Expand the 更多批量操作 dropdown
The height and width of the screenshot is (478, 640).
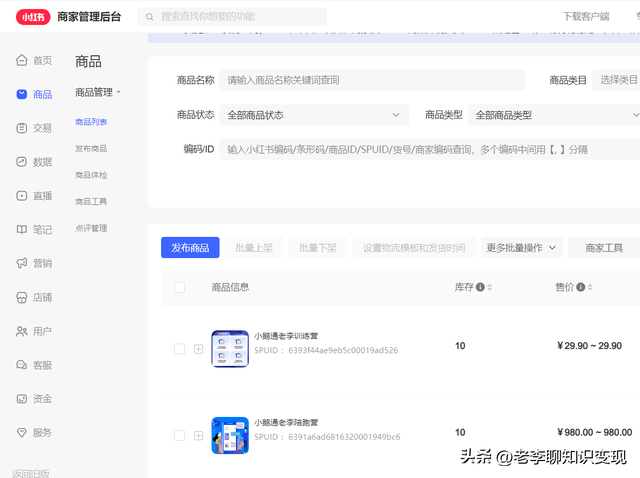click(x=523, y=248)
